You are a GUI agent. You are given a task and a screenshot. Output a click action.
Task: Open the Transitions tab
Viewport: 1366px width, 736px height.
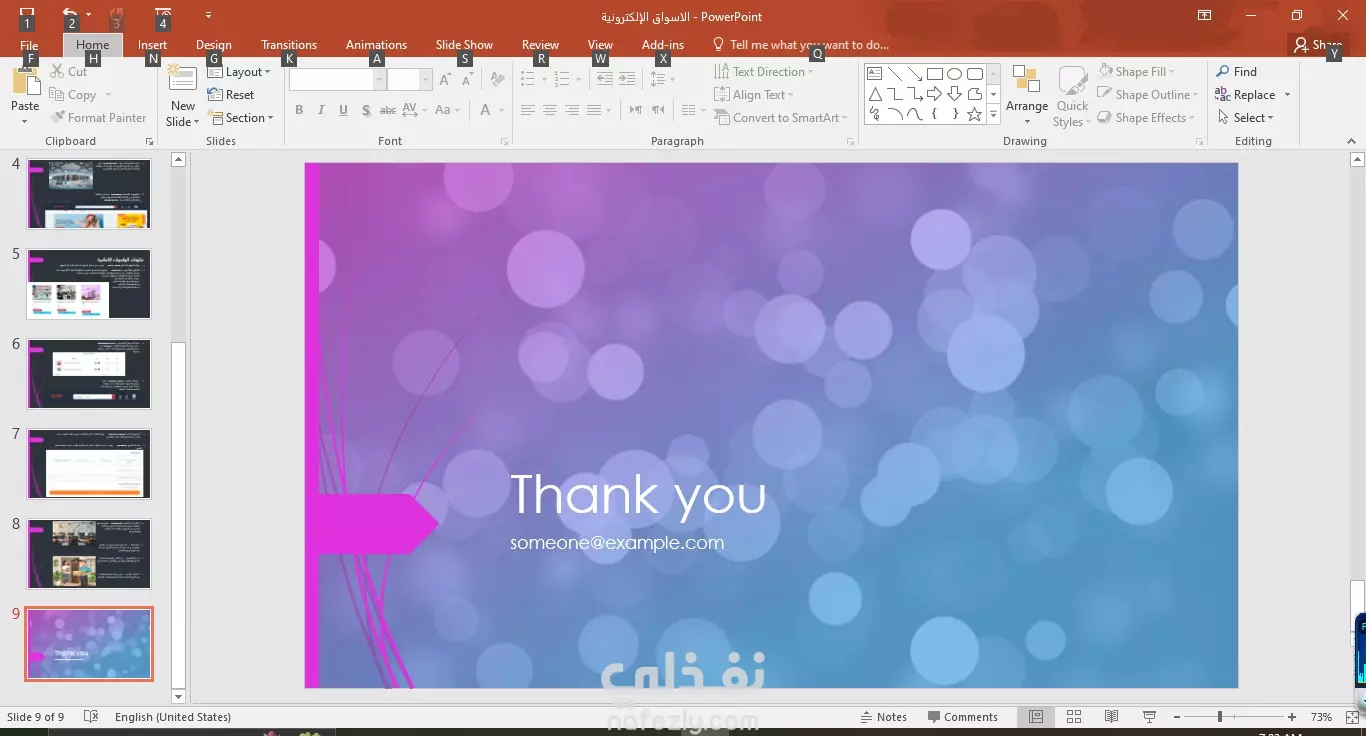(x=289, y=45)
